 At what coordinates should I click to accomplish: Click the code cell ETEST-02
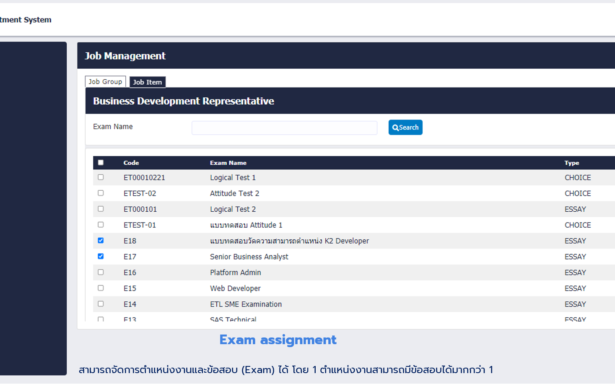tap(140, 193)
